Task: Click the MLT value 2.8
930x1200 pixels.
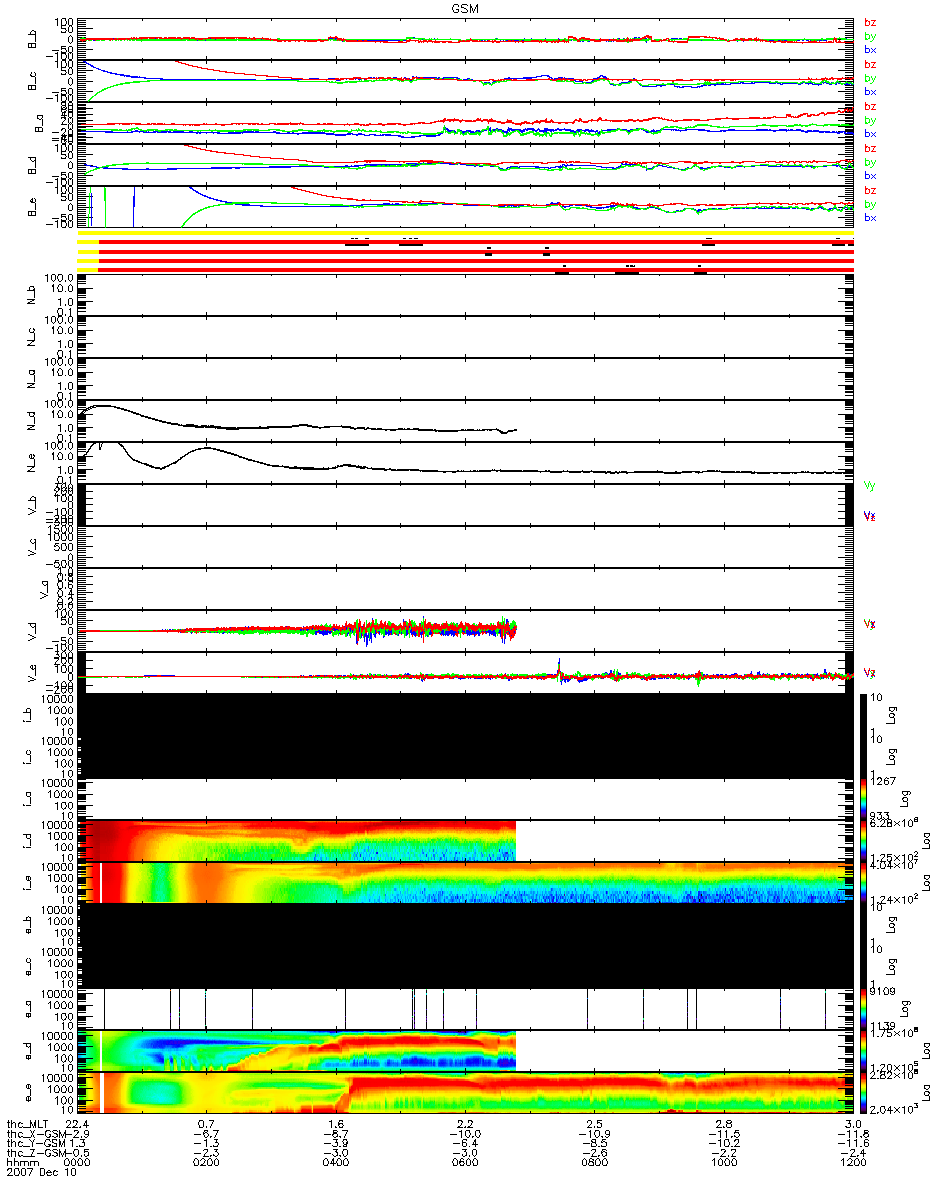Action: coord(723,1124)
